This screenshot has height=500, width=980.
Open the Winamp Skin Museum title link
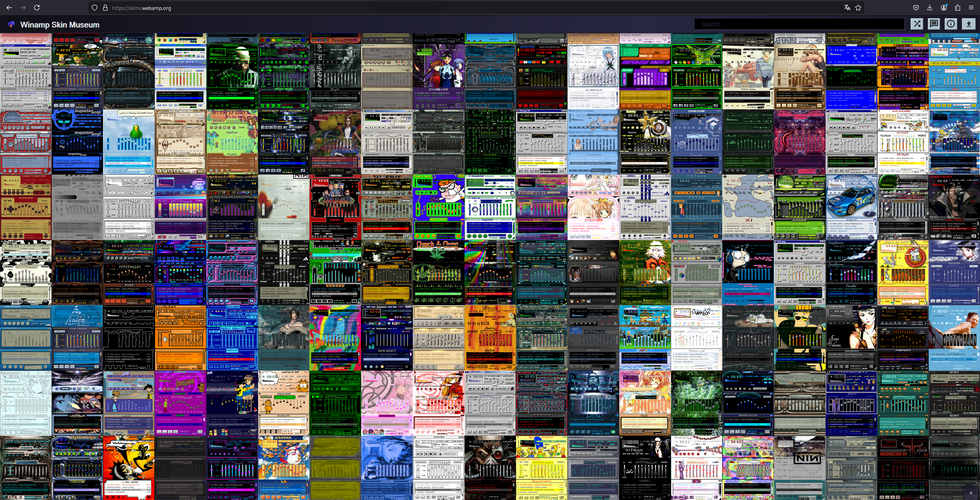coord(59,24)
